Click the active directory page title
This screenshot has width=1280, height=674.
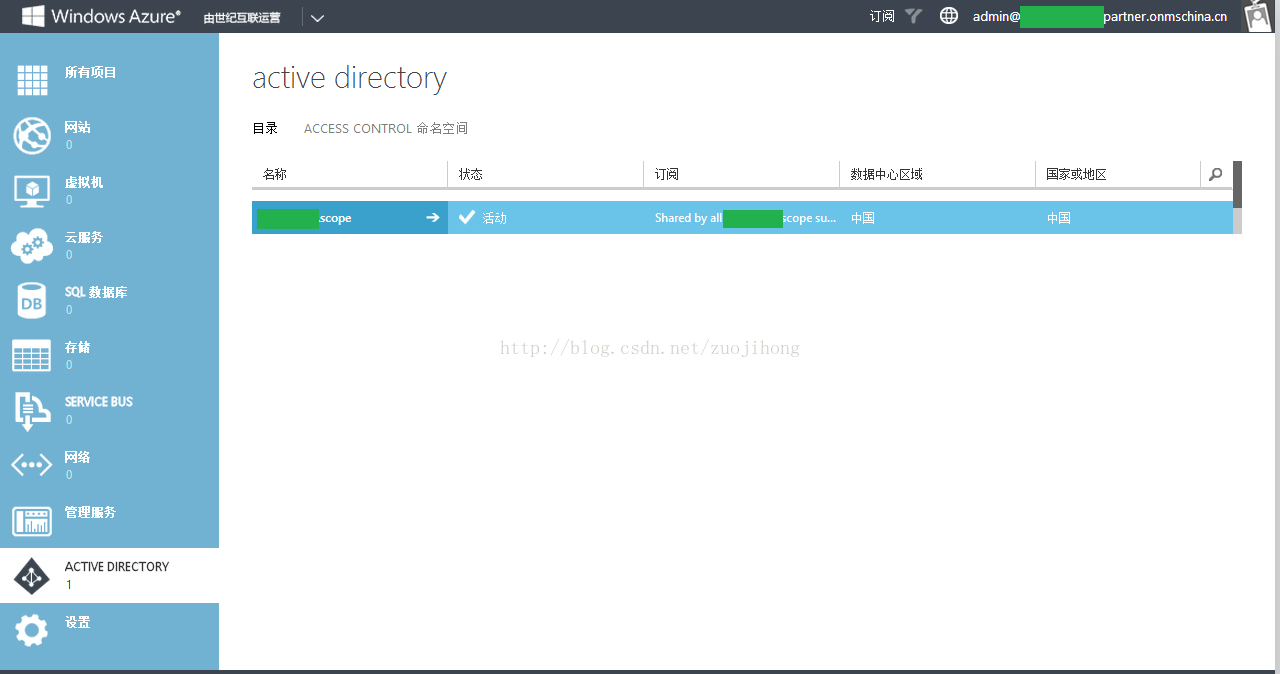pos(349,78)
